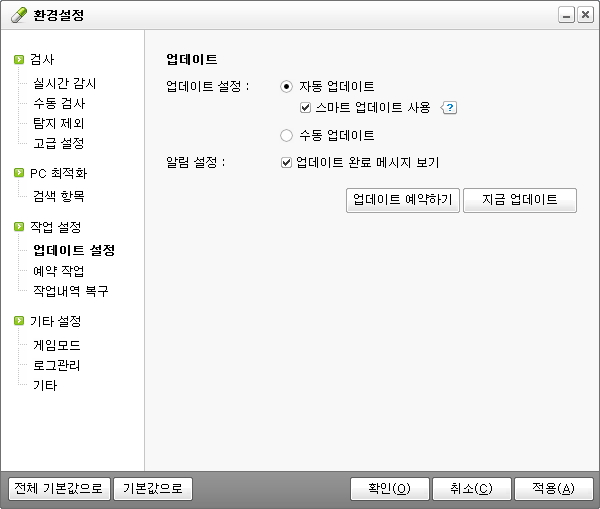This screenshot has width=600, height=509.
Task: Click the 적용(A) apply button
Action: (553, 489)
